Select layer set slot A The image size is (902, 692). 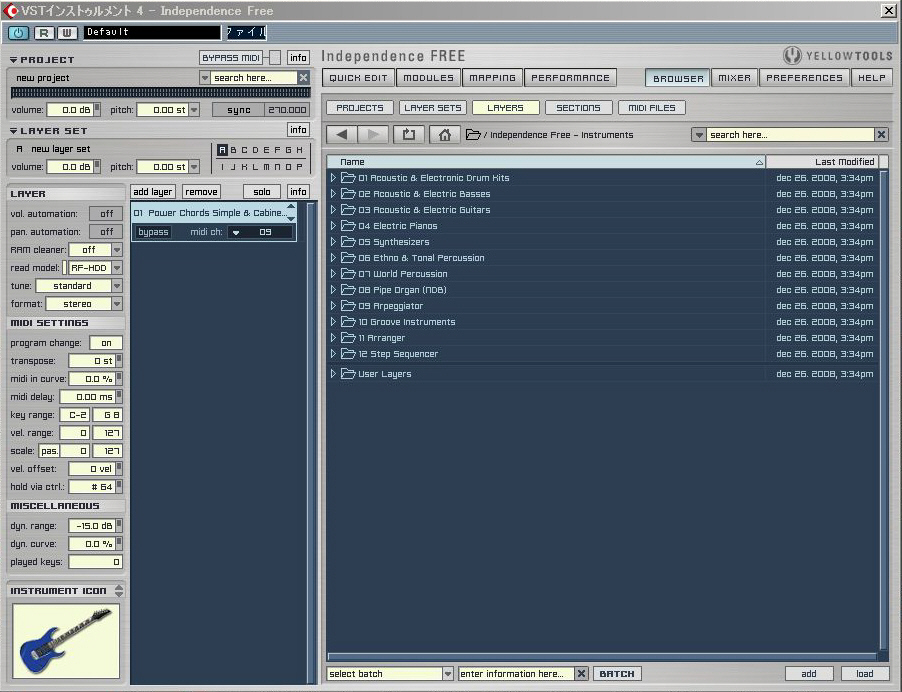[222, 150]
